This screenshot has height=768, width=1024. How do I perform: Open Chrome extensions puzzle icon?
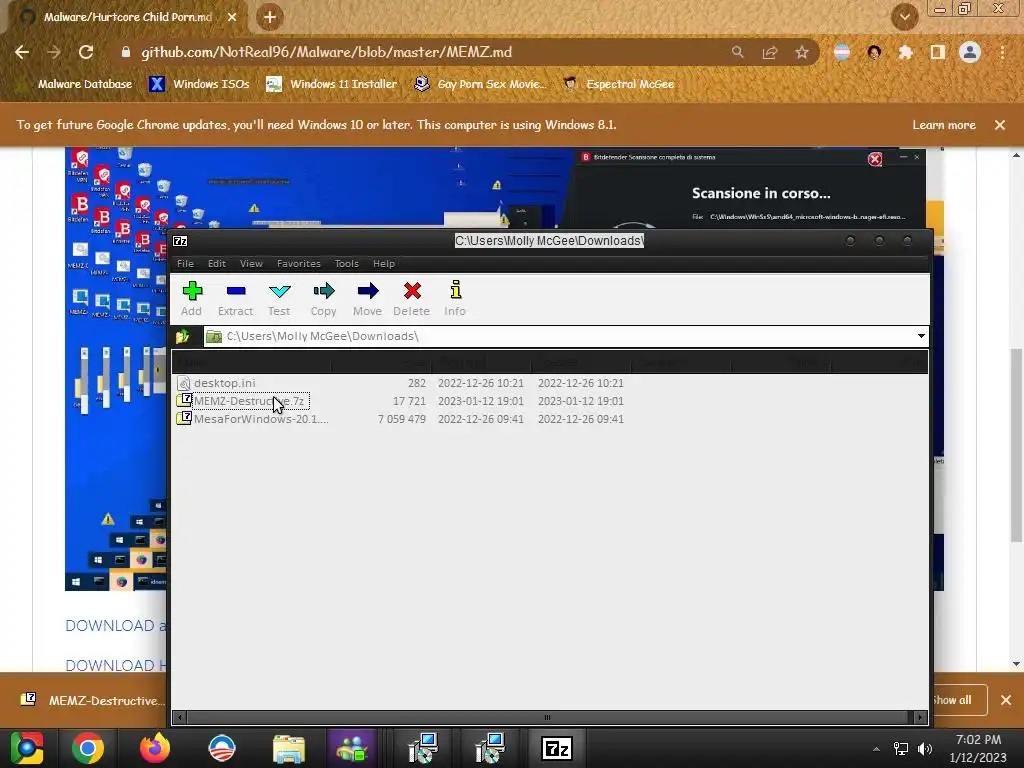[x=906, y=52]
